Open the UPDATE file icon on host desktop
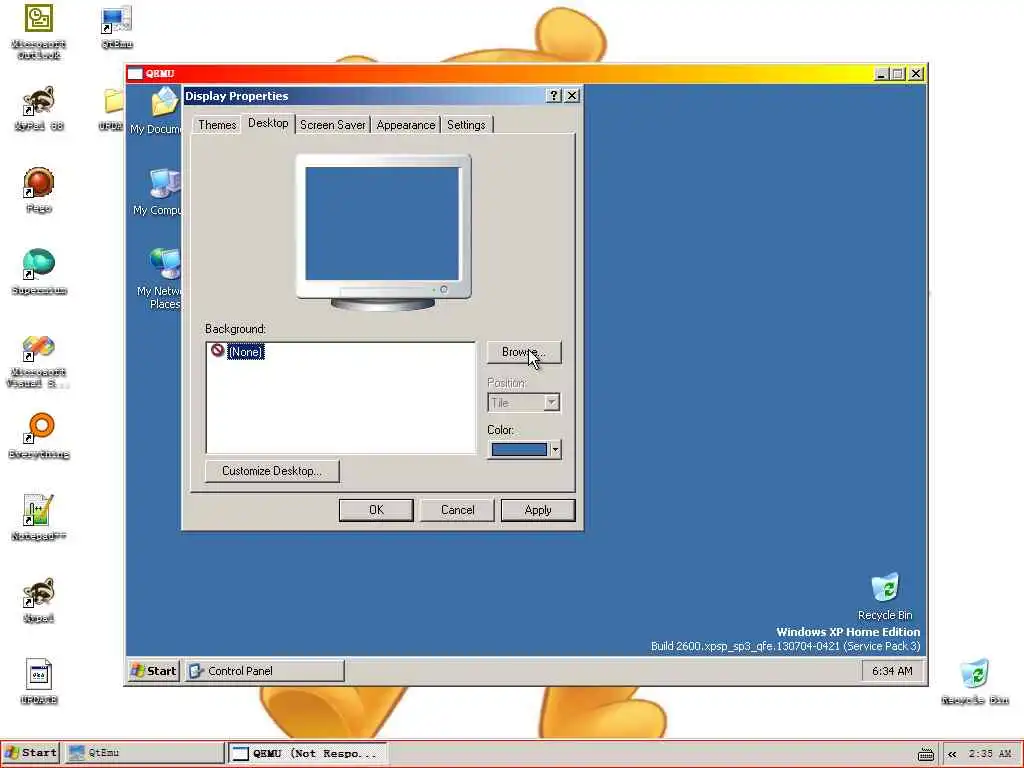This screenshot has width=1024, height=768. point(39,675)
